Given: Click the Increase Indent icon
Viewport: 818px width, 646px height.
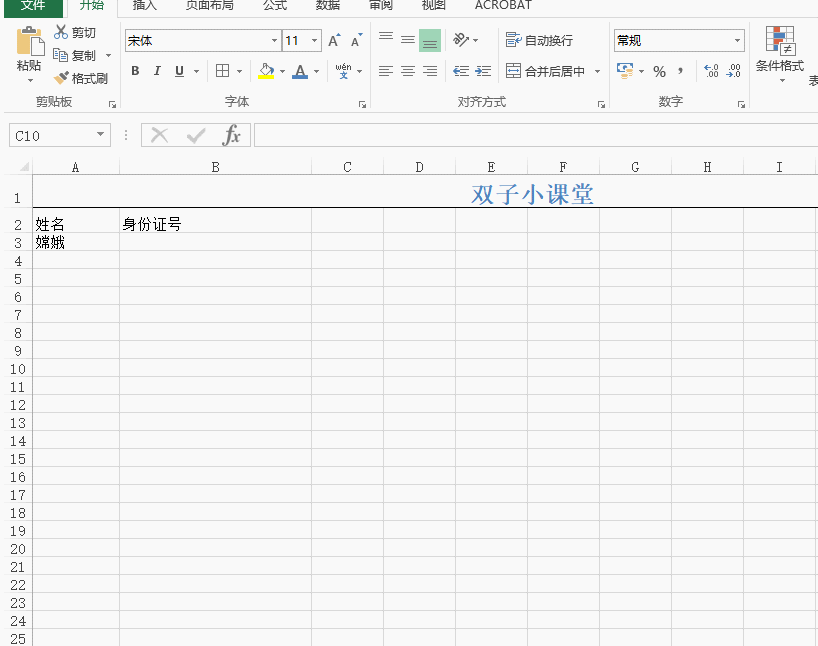Looking at the screenshot, I should tap(483, 71).
